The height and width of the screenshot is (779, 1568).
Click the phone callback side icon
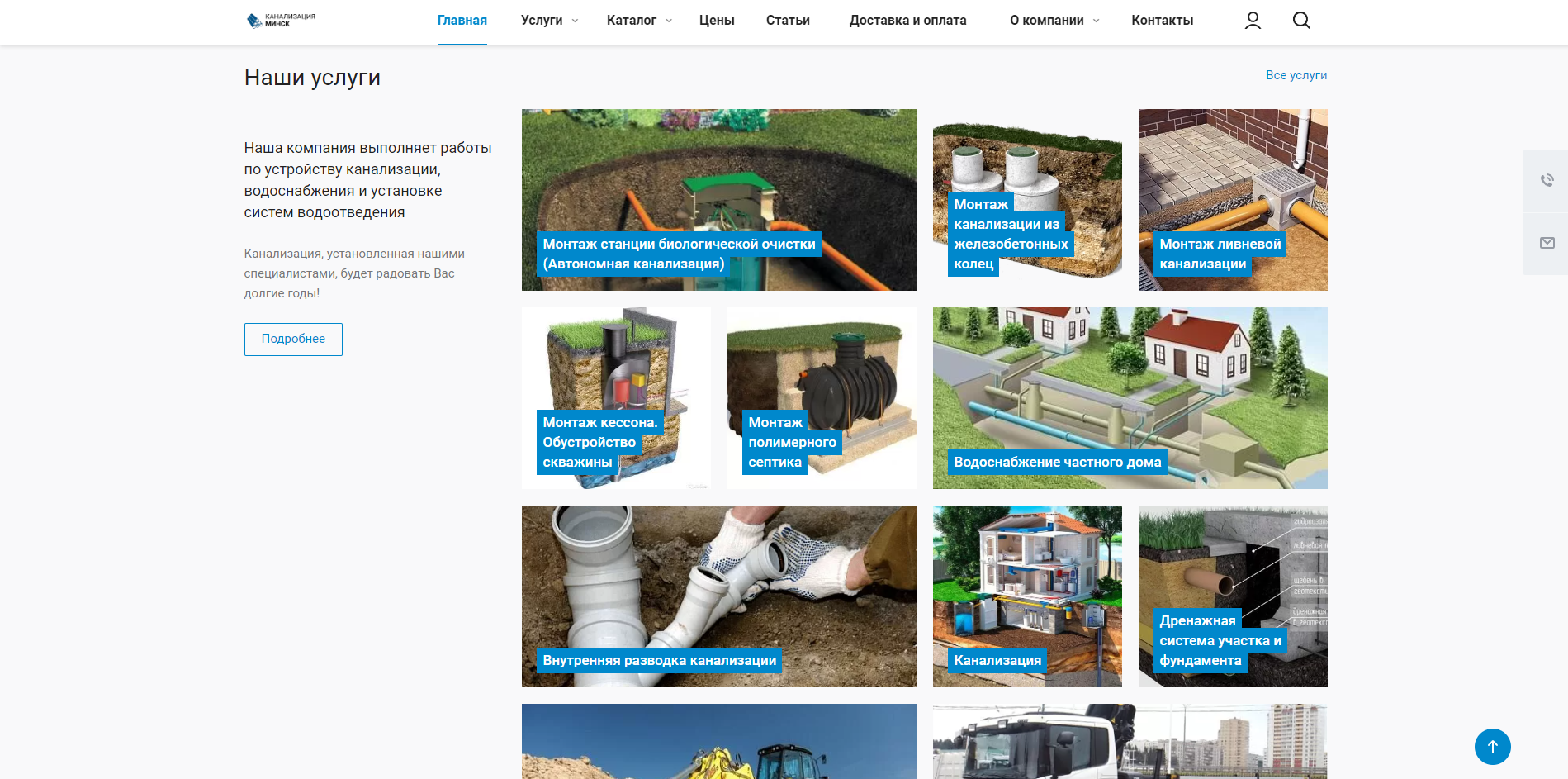click(1547, 180)
